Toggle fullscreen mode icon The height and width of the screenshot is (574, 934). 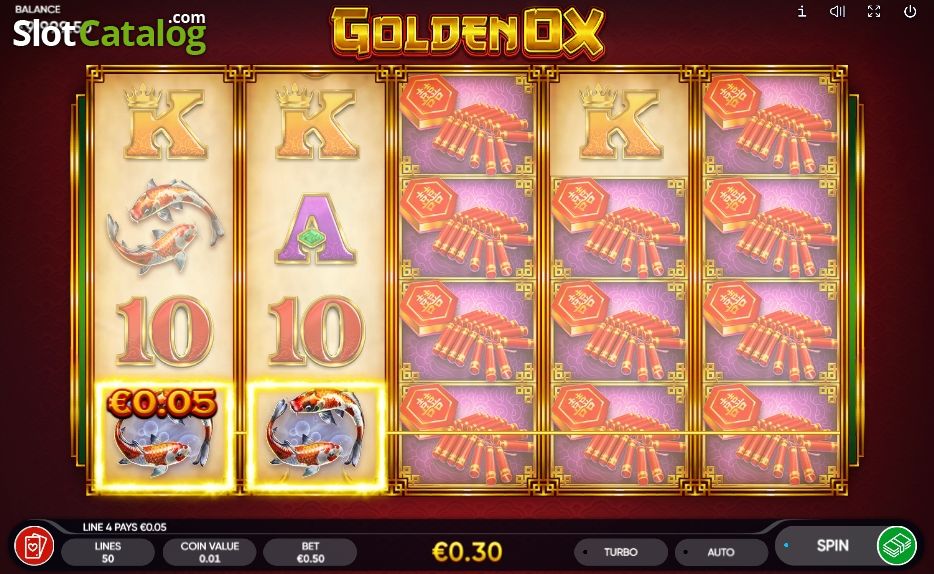coord(874,11)
